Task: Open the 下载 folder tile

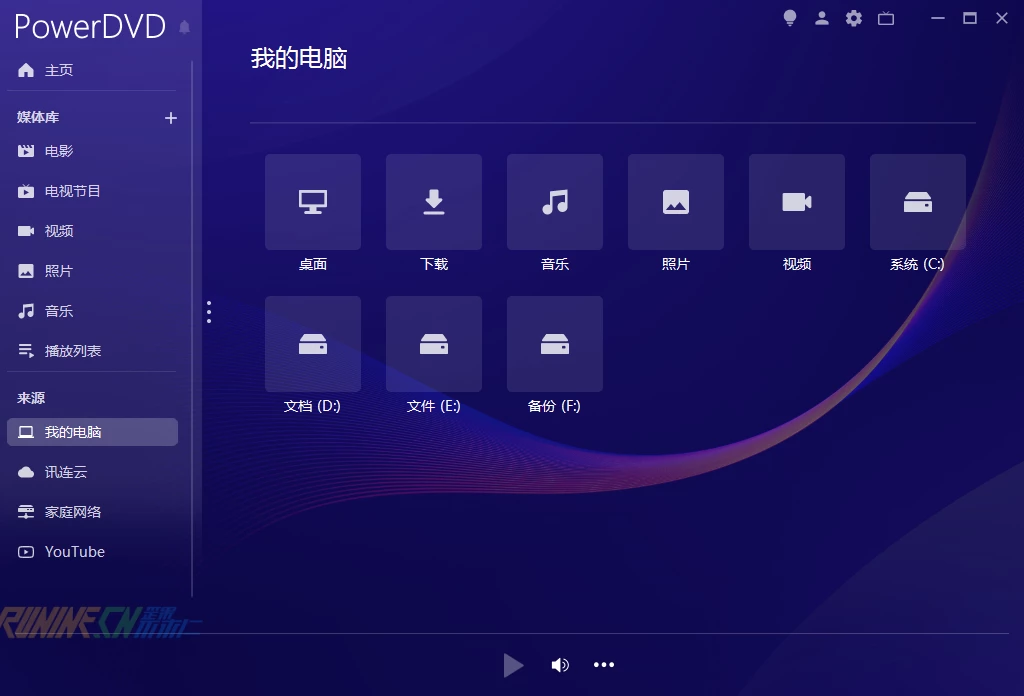Action: 434,202
